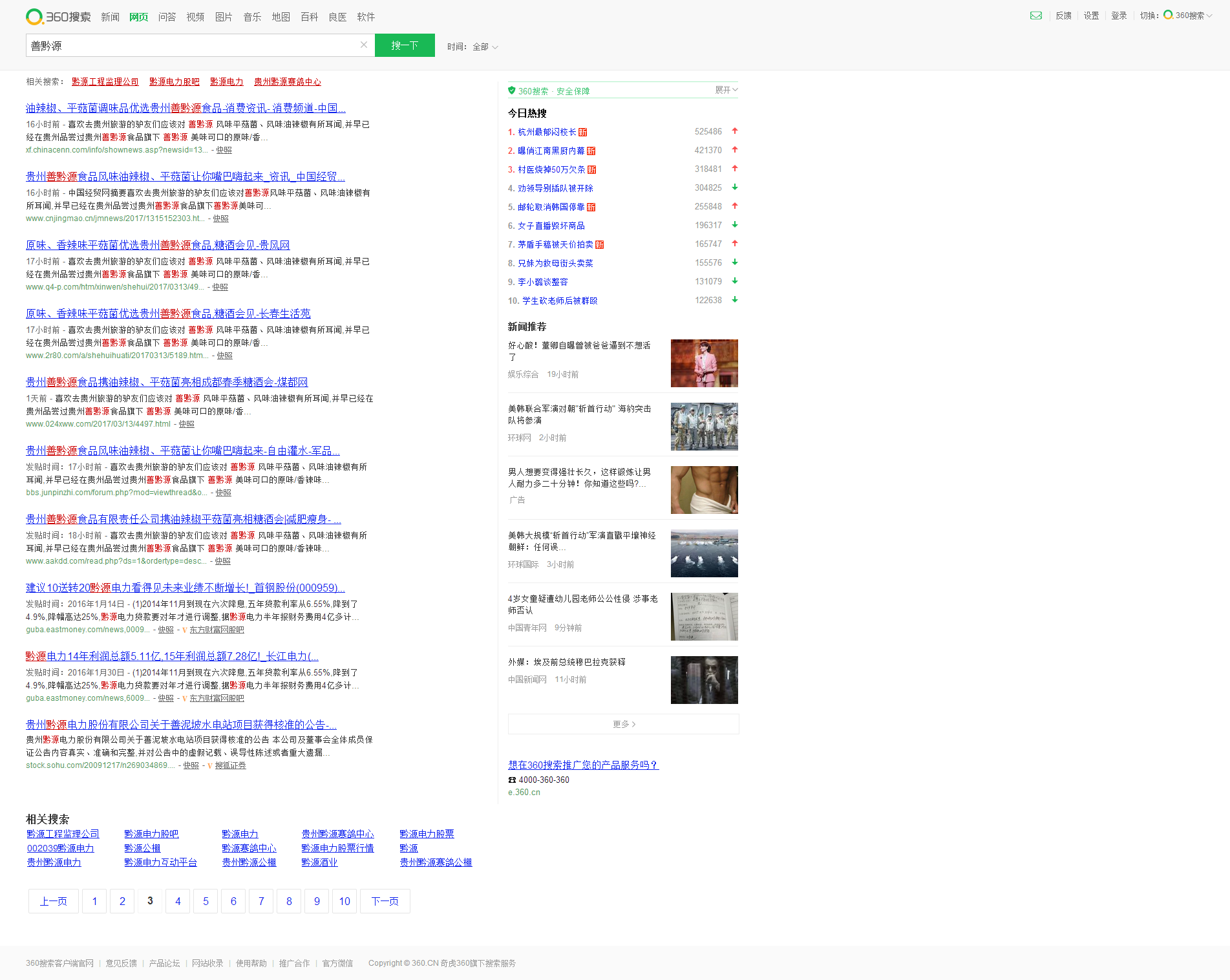Switch to the 问答 tab
The image size is (1230, 980).
pos(167,17)
